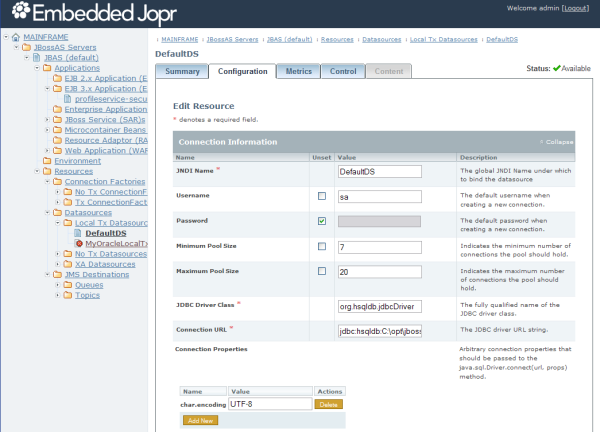Click the Queues folder icon
This screenshot has height=432, width=600.
[x=68, y=285]
